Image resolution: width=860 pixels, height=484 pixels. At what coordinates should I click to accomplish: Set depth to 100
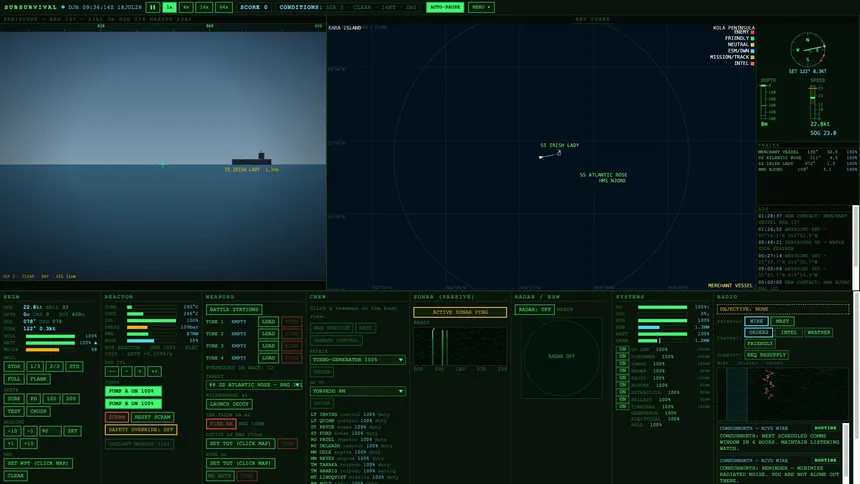pos(52,398)
